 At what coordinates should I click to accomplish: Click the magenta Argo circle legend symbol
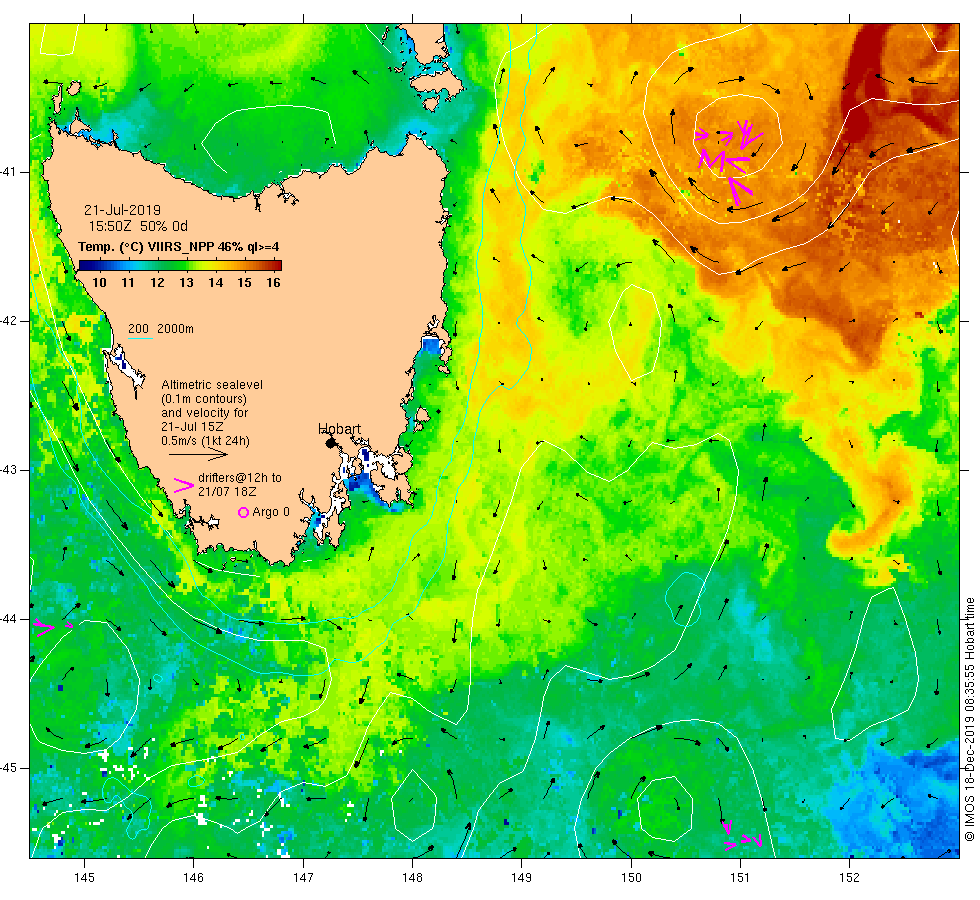pyautogui.click(x=244, y=512)
